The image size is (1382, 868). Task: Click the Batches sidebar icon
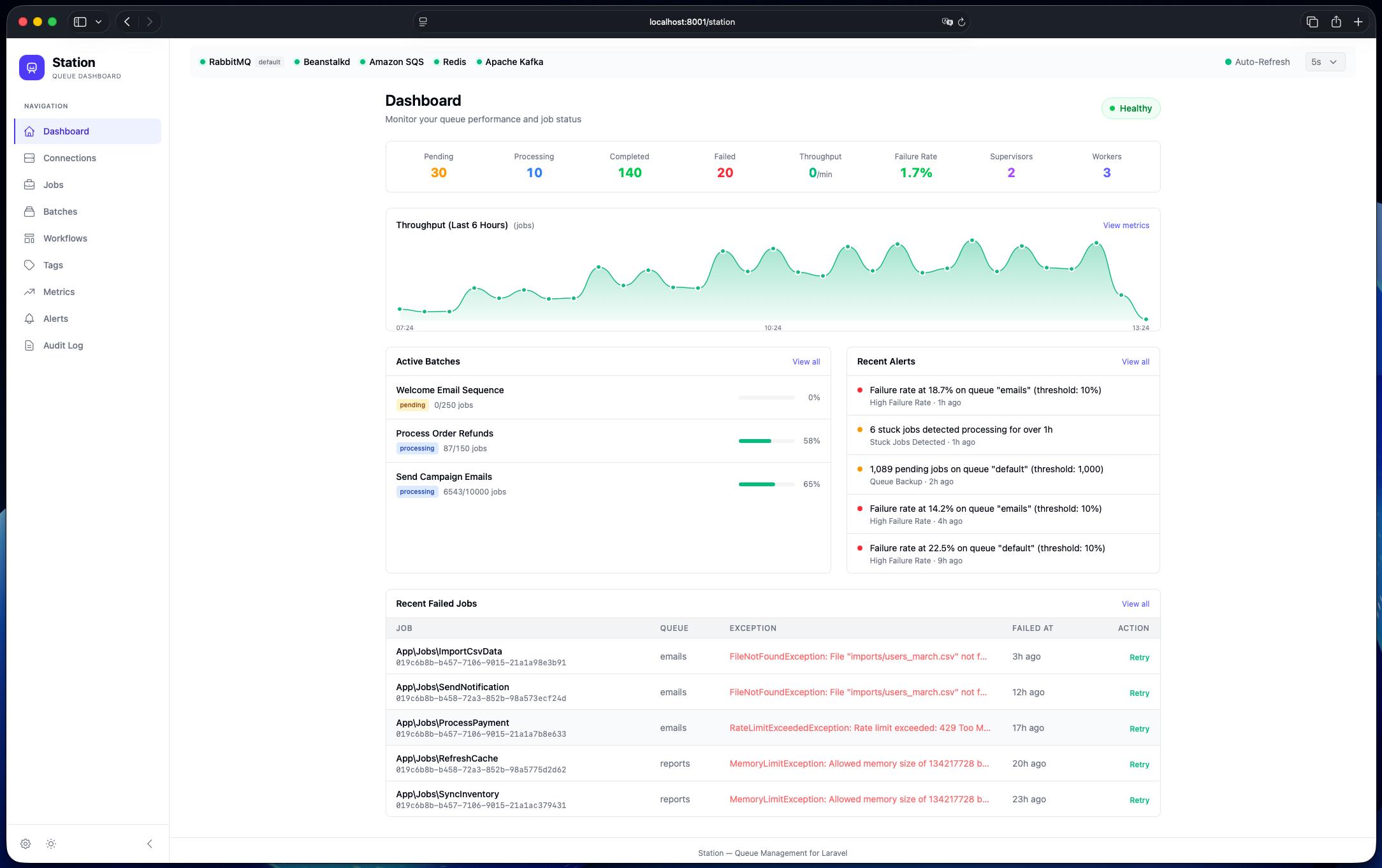pyautogui.click(x=29, y=212)
